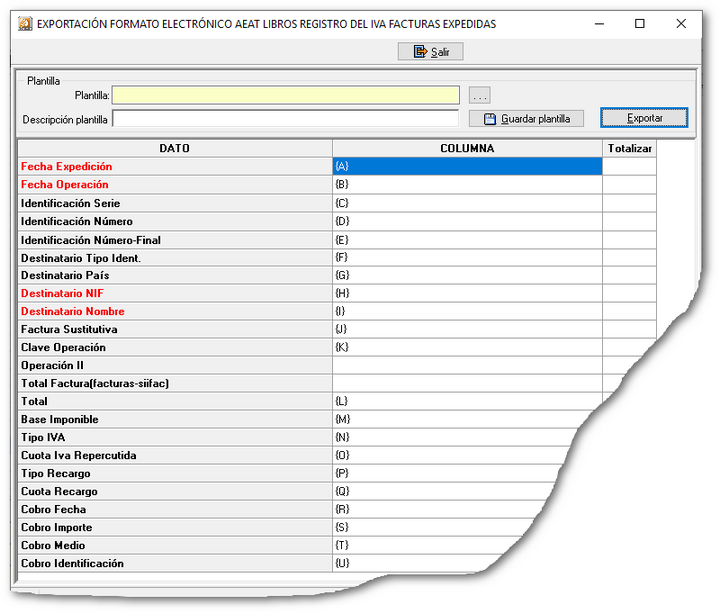Select the Identificación Serie row label

coord(175,203)
